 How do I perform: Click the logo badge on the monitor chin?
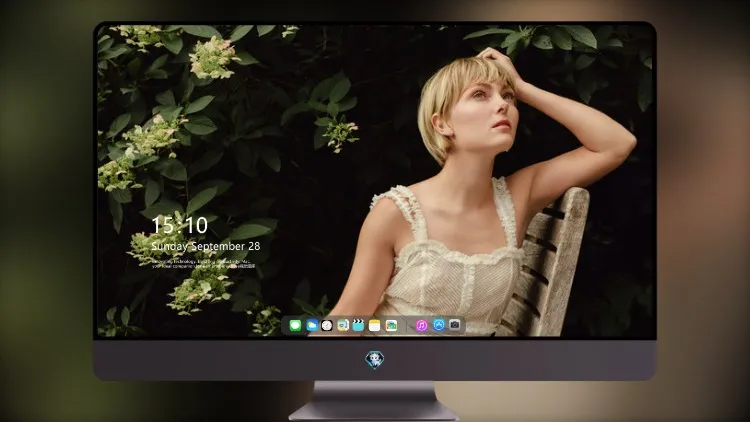(375, 360)
